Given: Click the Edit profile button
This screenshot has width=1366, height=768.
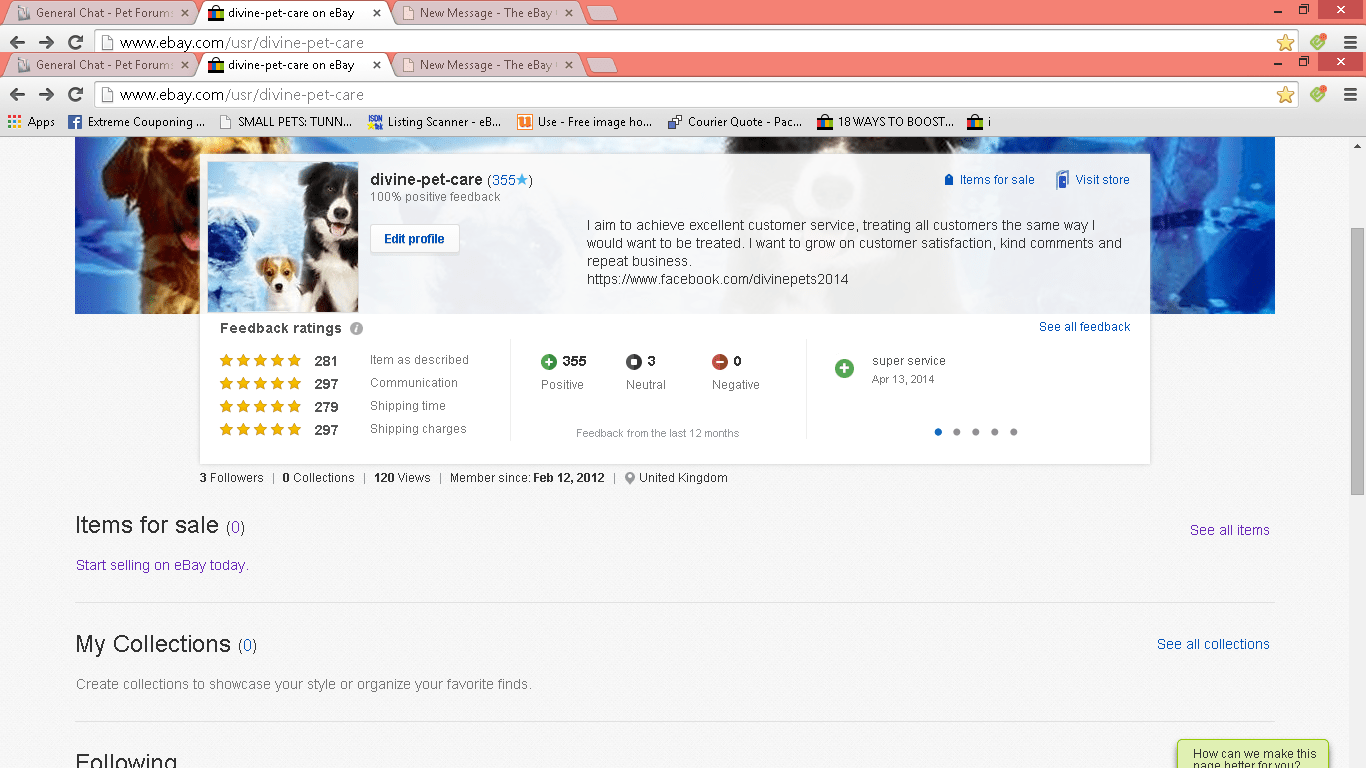Looking at the screenshot, I should tap(414, 238).
